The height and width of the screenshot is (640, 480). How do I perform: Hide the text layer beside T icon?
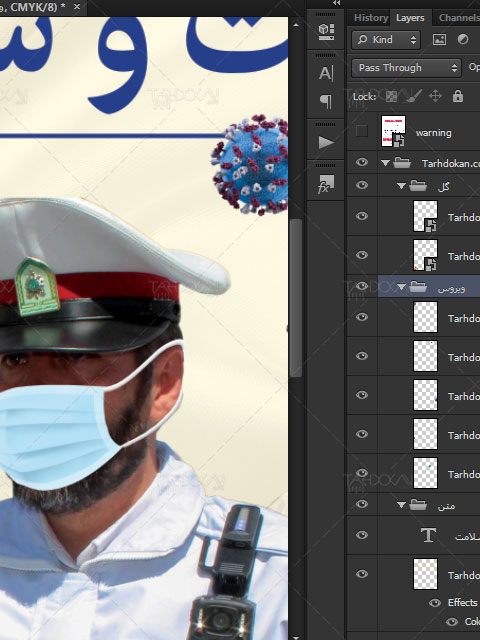[362, 535]
